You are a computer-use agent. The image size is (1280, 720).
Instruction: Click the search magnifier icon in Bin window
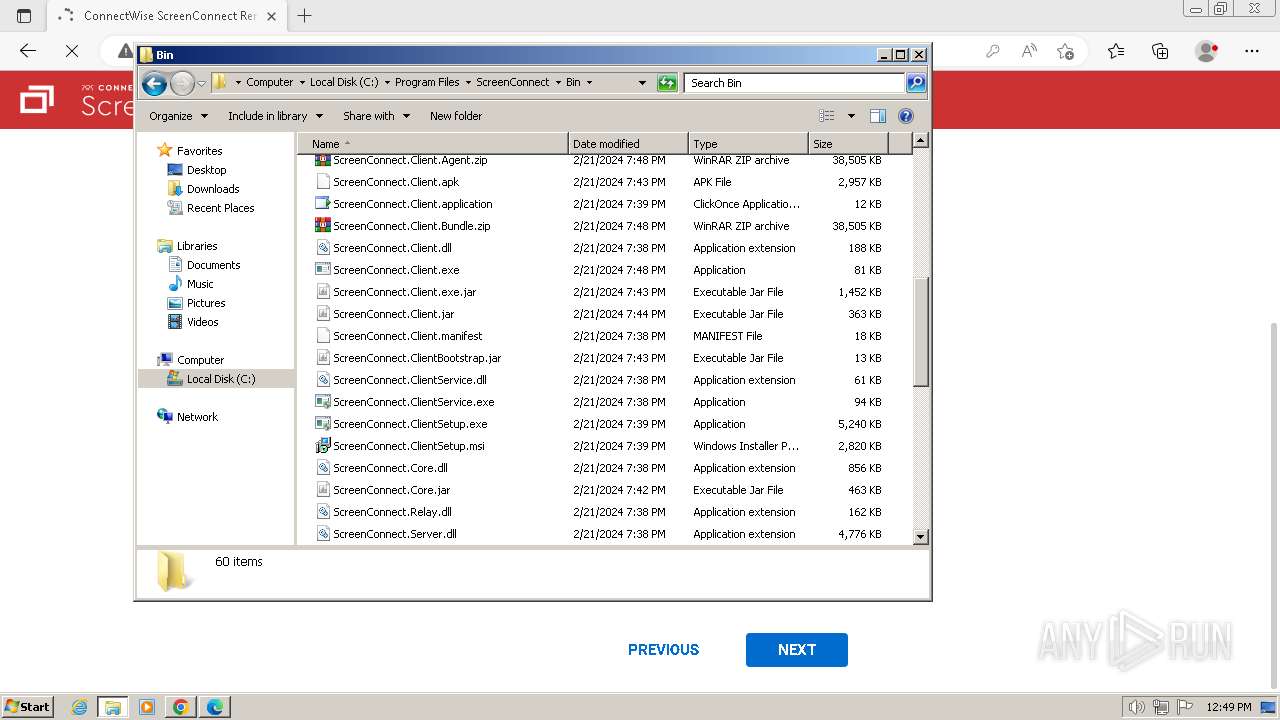[915, 83]
